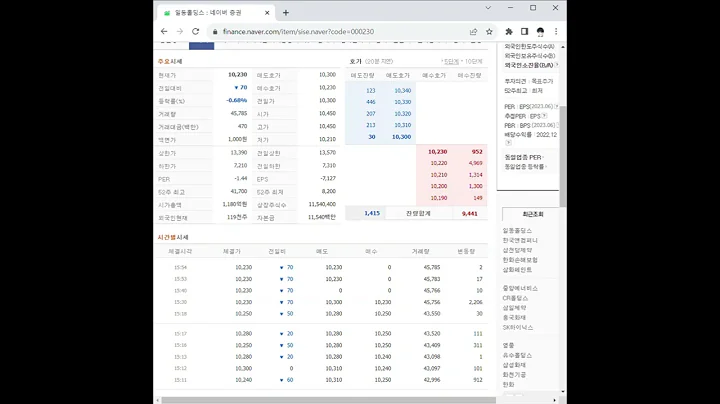Open 화천기공 in recent list

514,375
